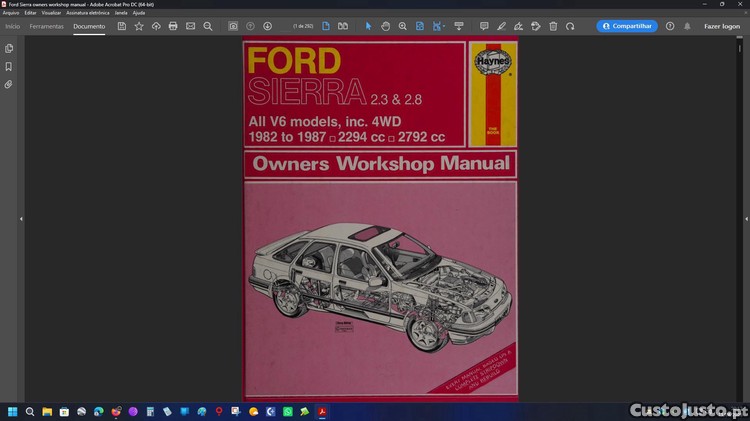Screen dimensions: 750x421
Task: Upload the file with the cloud icon
Action: (156, 26)
